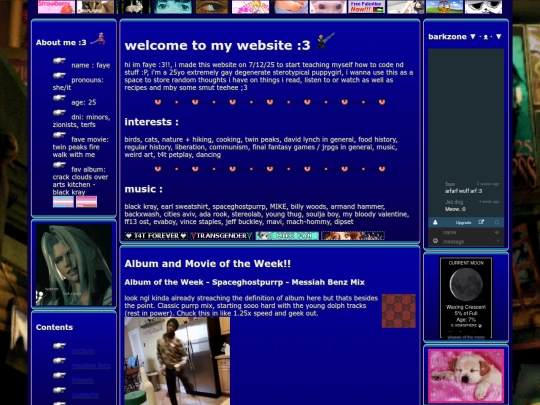The width and height of the screenshot is (540, 405).
Task: Click the green hill sky banner
Action: [x=445, y=7]
